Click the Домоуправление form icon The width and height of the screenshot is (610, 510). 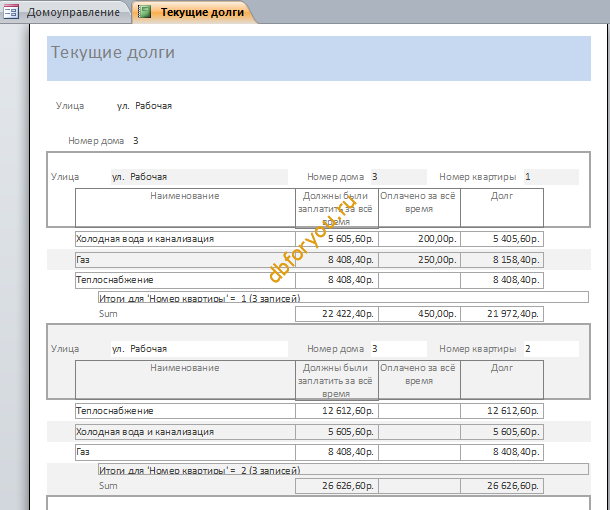click(11, 12)
